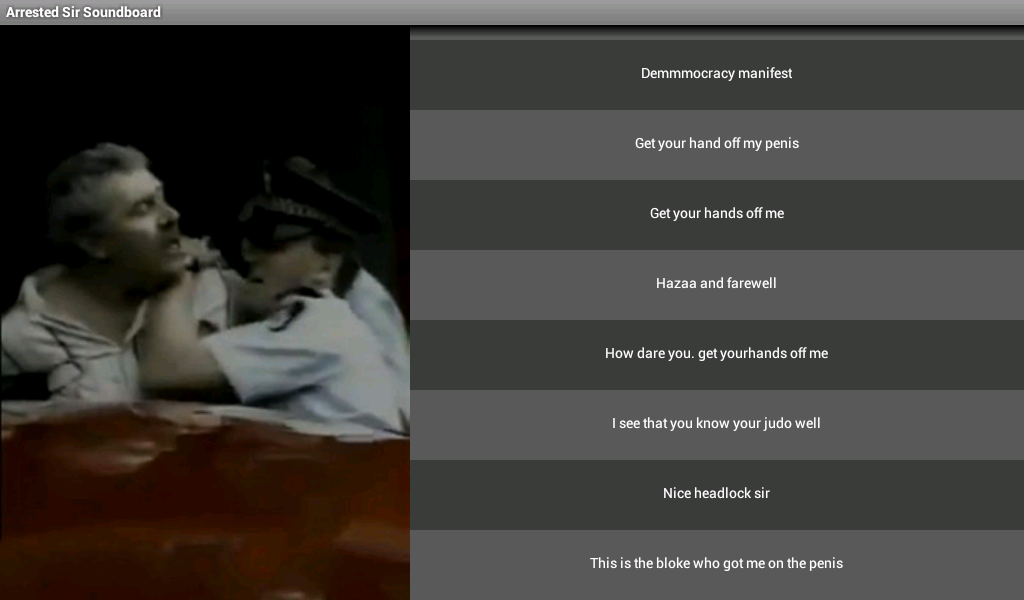Tap 'I see that you know your judo well'

click(716, 424)
